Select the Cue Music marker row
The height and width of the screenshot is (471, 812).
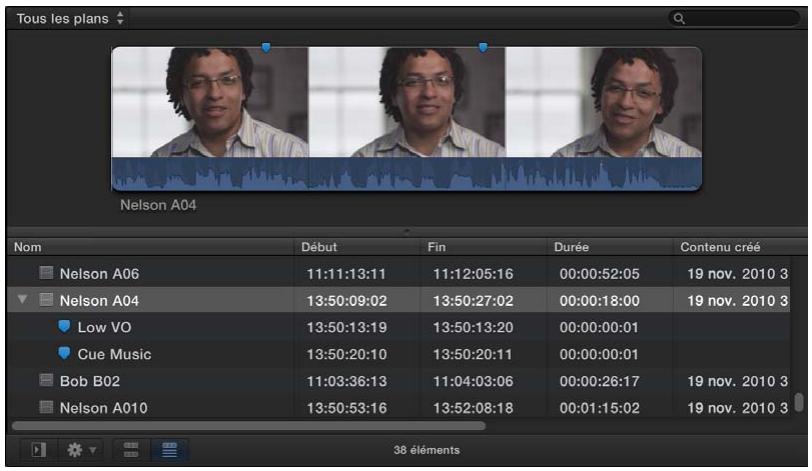point(399,354)
